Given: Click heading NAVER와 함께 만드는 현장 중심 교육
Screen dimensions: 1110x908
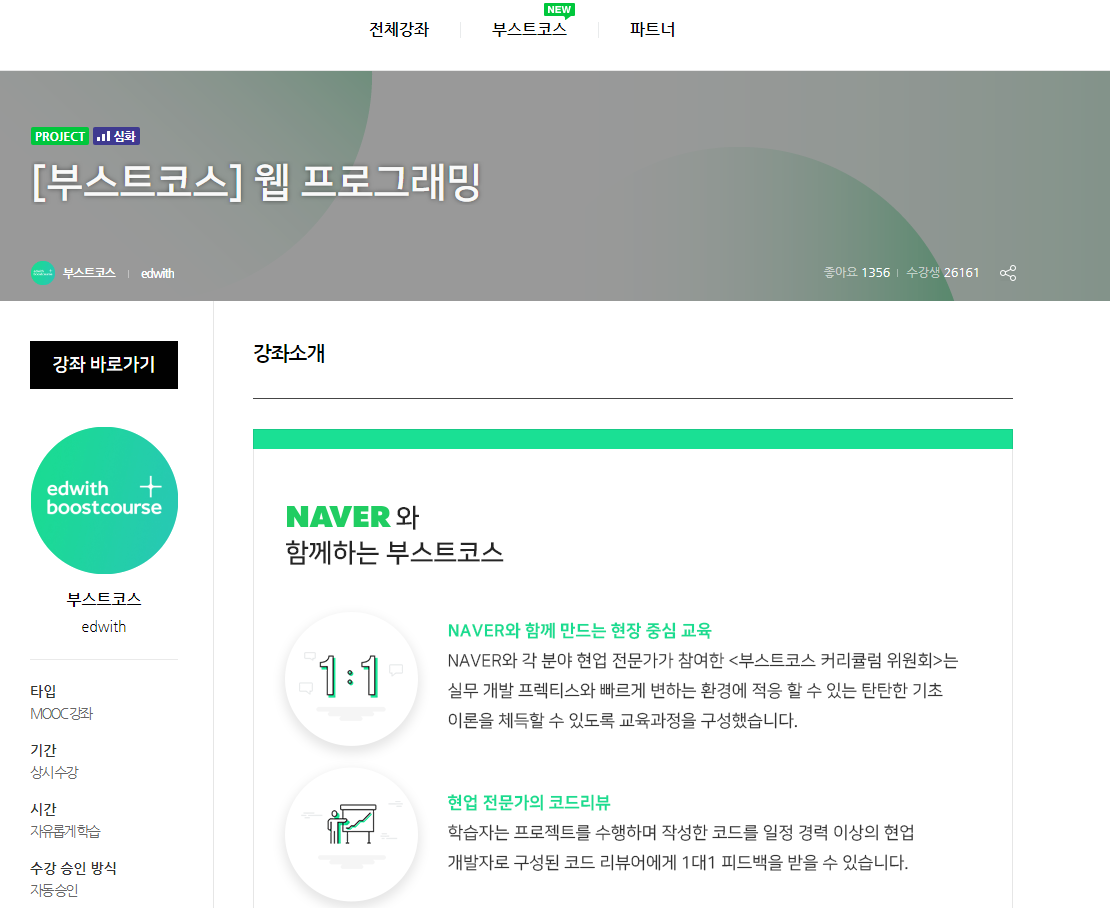Looking at the screenshot, I should (x=579, y=631).
